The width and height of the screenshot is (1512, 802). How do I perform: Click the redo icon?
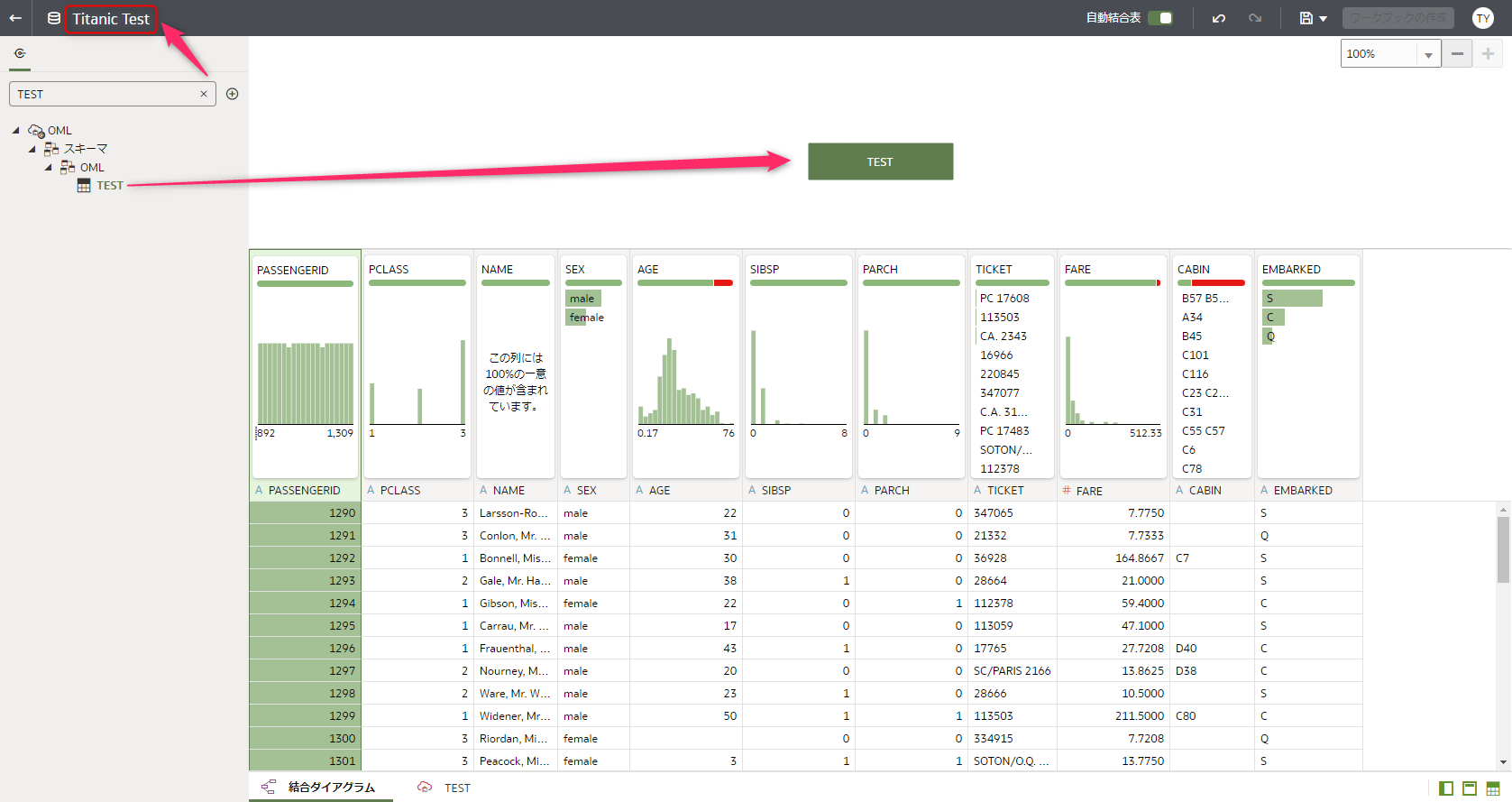(x=1255, y=18)
